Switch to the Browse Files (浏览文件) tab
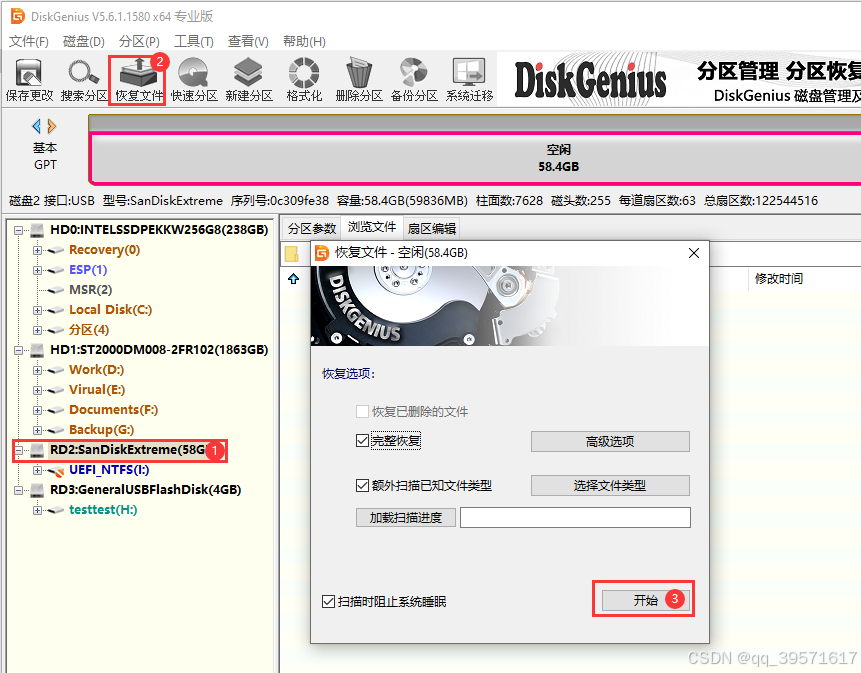This screenshot has width=861, height=673. (372, 227)
